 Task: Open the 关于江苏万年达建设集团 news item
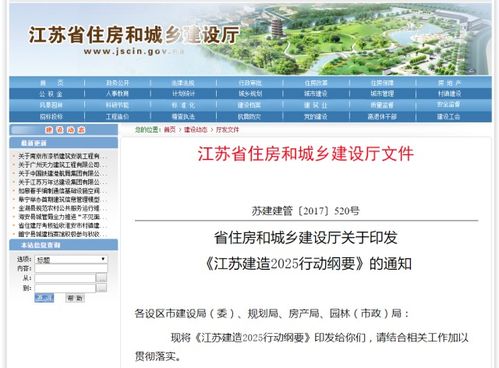click(x=61, y=182)
